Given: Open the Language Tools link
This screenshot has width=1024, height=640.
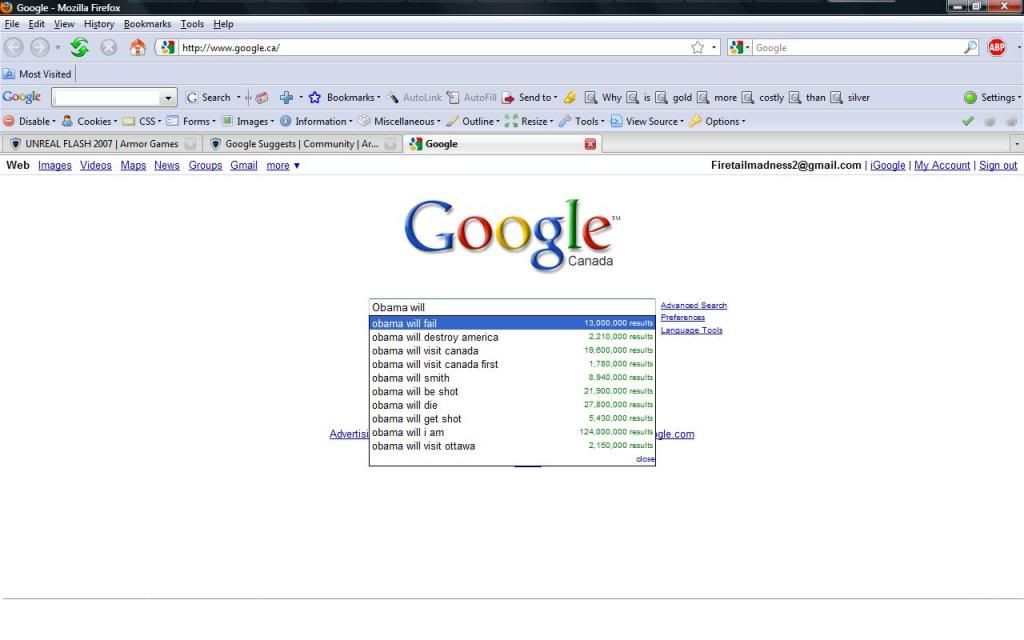Looking at the screenshot, I should coord(692,330).
